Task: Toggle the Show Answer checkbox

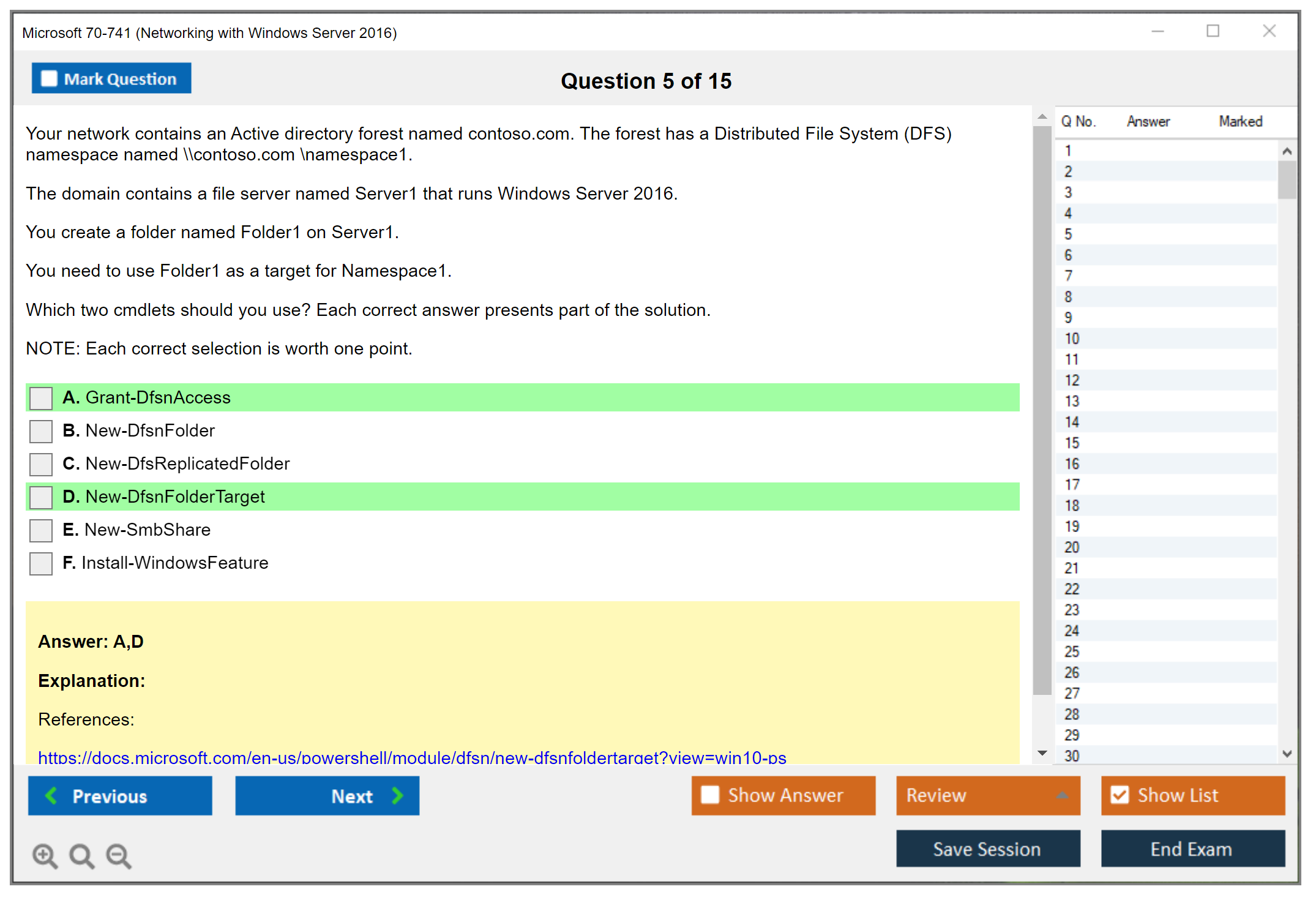Action: click(710, 795)
